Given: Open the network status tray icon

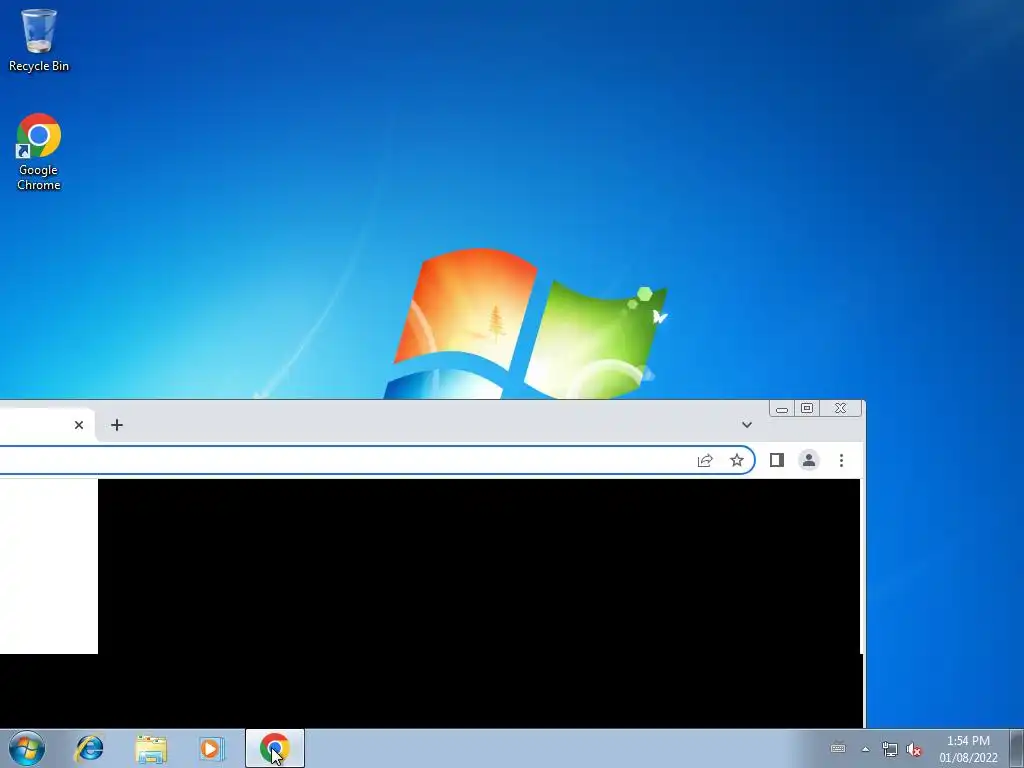Looking at the screenshot, I should point(889,749).
